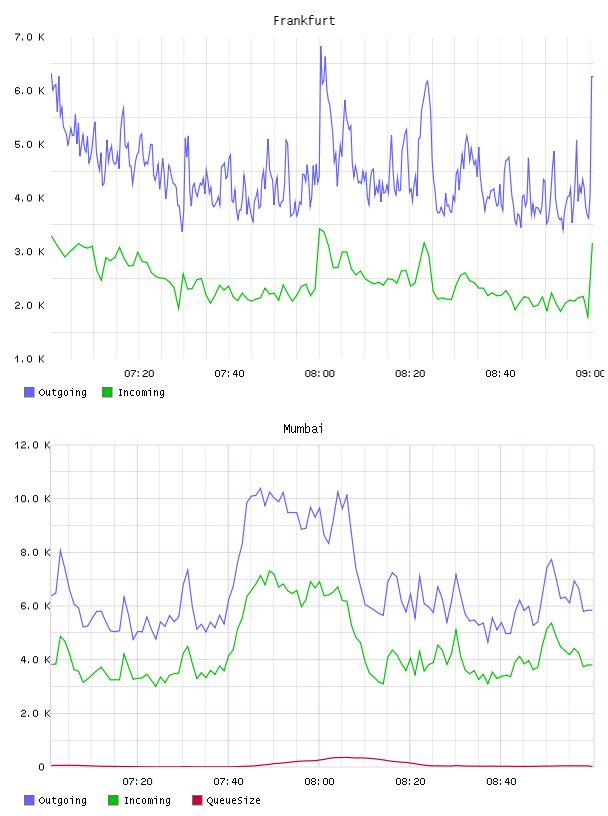608x816 pixels.
Task: Click the 2.0 K axis label in Mumbai chart
Action: tap(35, 713)
